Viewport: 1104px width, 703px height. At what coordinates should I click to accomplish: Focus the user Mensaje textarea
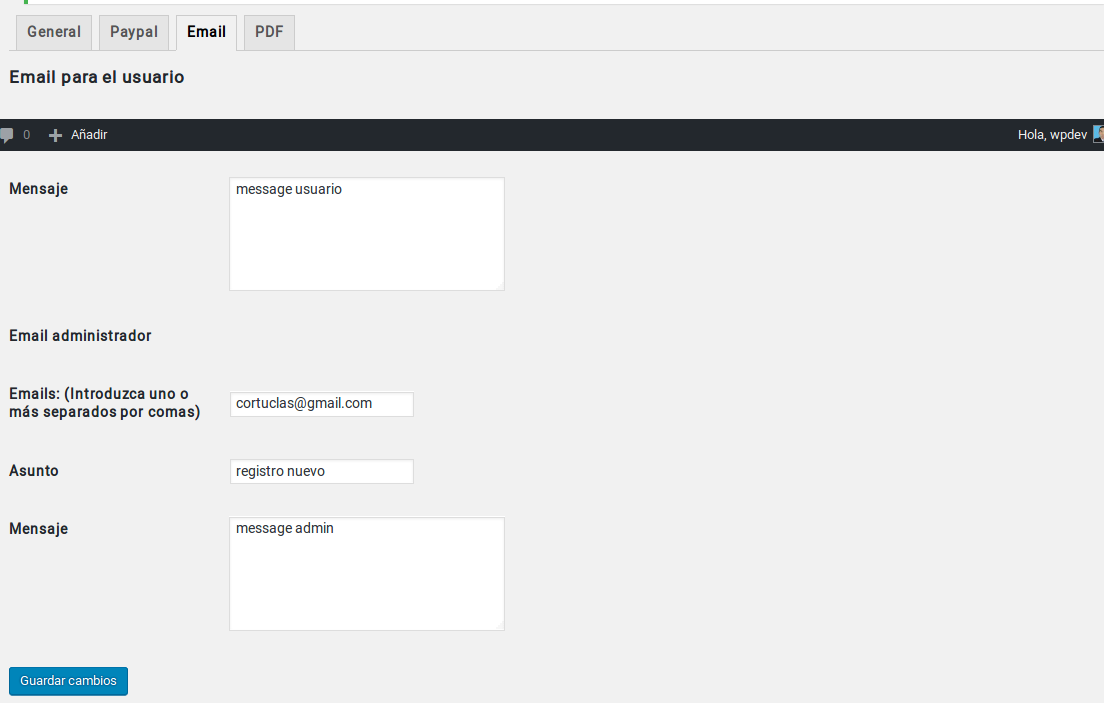point(367,234)
